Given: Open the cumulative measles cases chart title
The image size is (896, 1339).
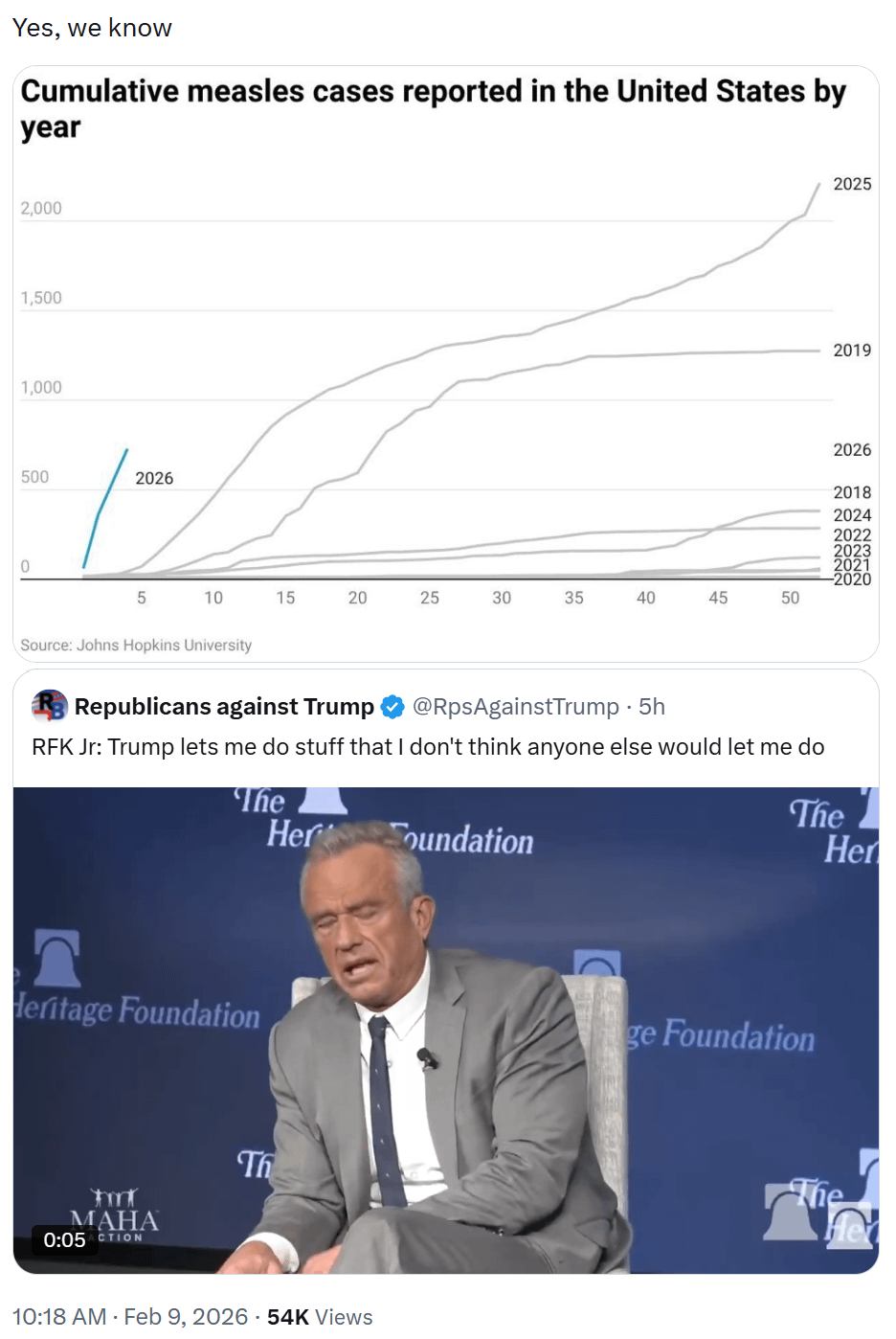Looking at the screenshot, I should coord(433,108).
